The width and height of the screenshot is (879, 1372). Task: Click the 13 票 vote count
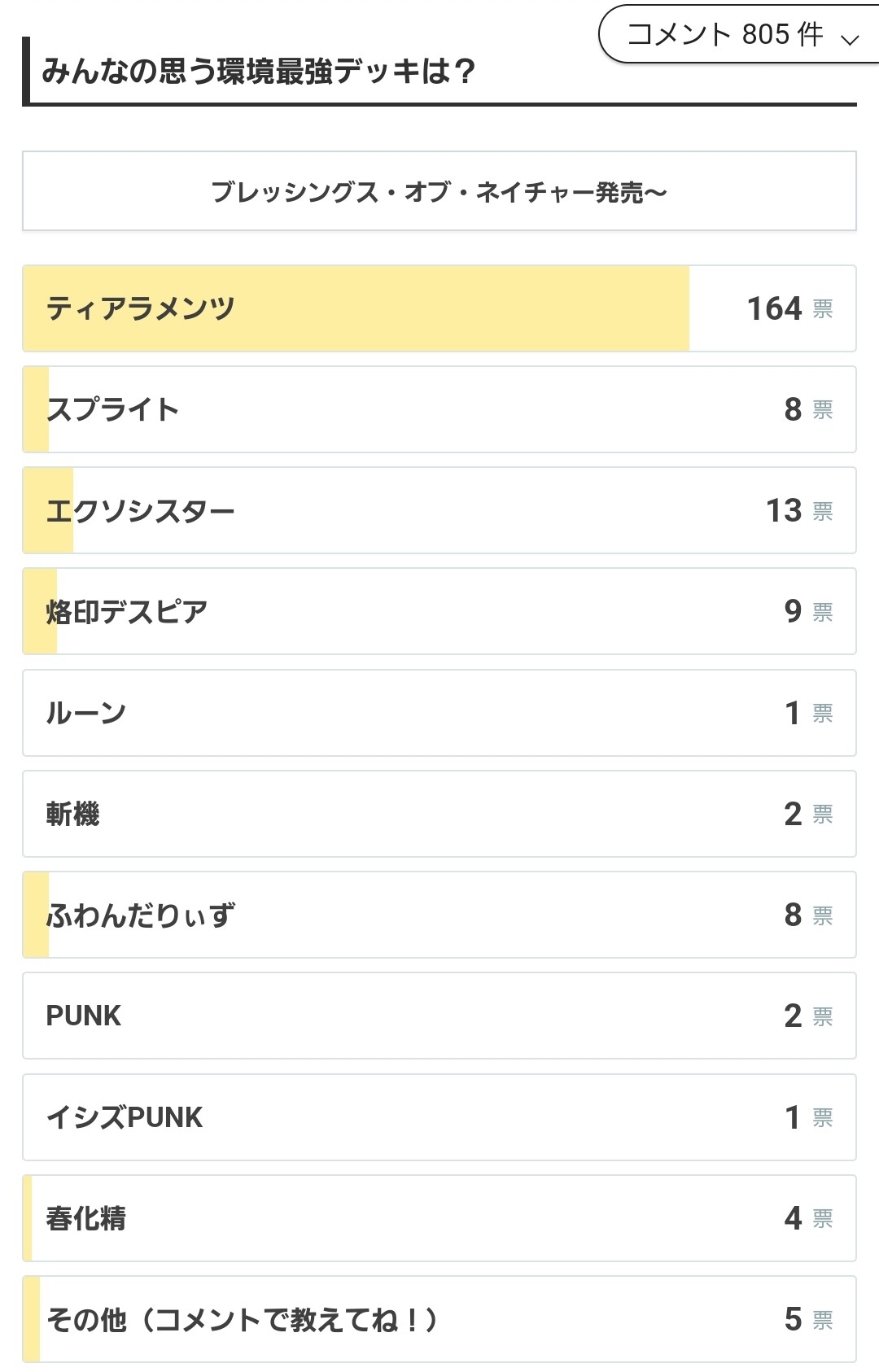click(x=798, y=510)
